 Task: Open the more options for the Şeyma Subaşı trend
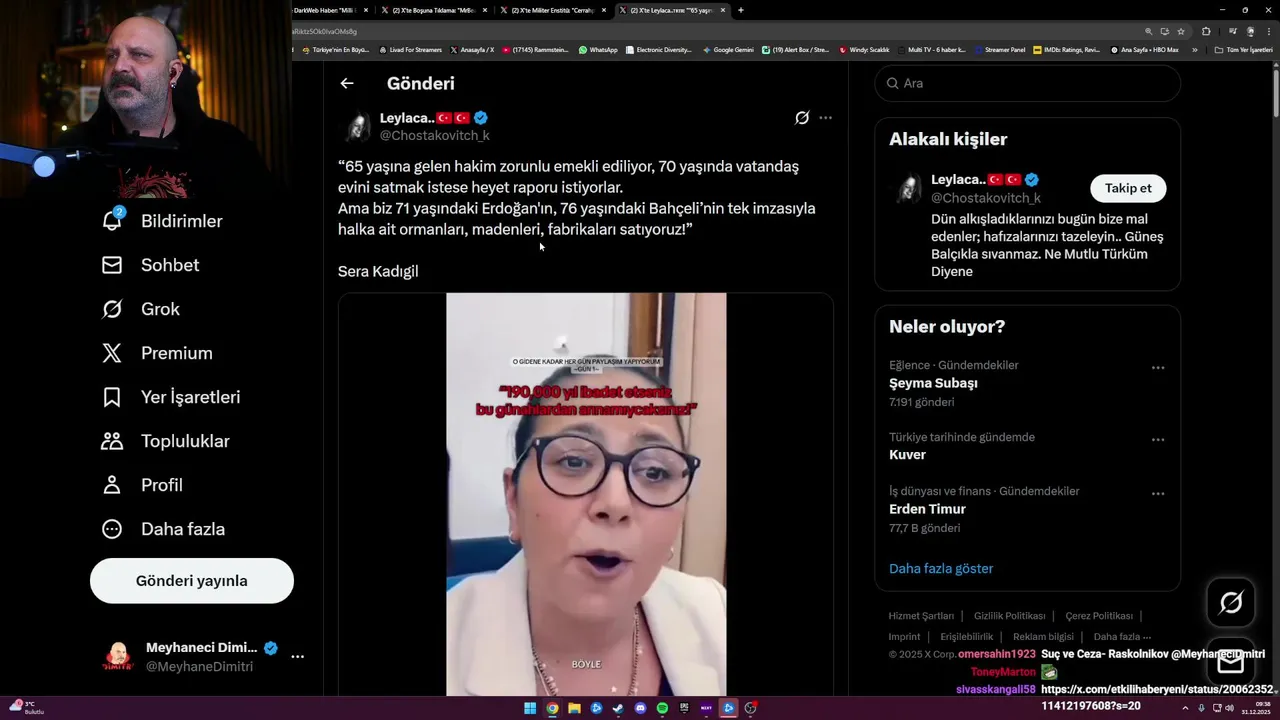click(x=1158, y=368)
